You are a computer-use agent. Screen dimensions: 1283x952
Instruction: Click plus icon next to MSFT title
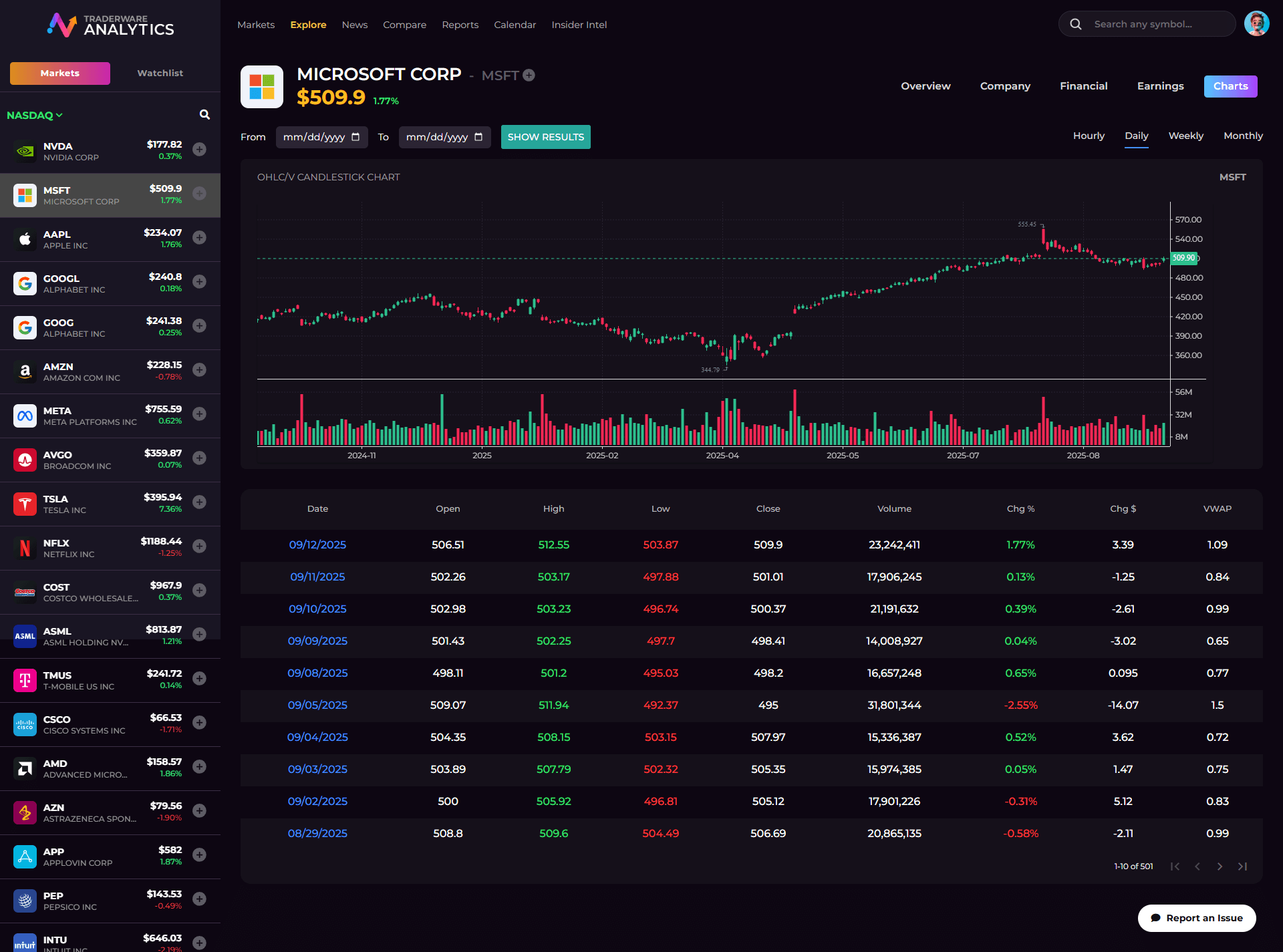pos(529,75)
